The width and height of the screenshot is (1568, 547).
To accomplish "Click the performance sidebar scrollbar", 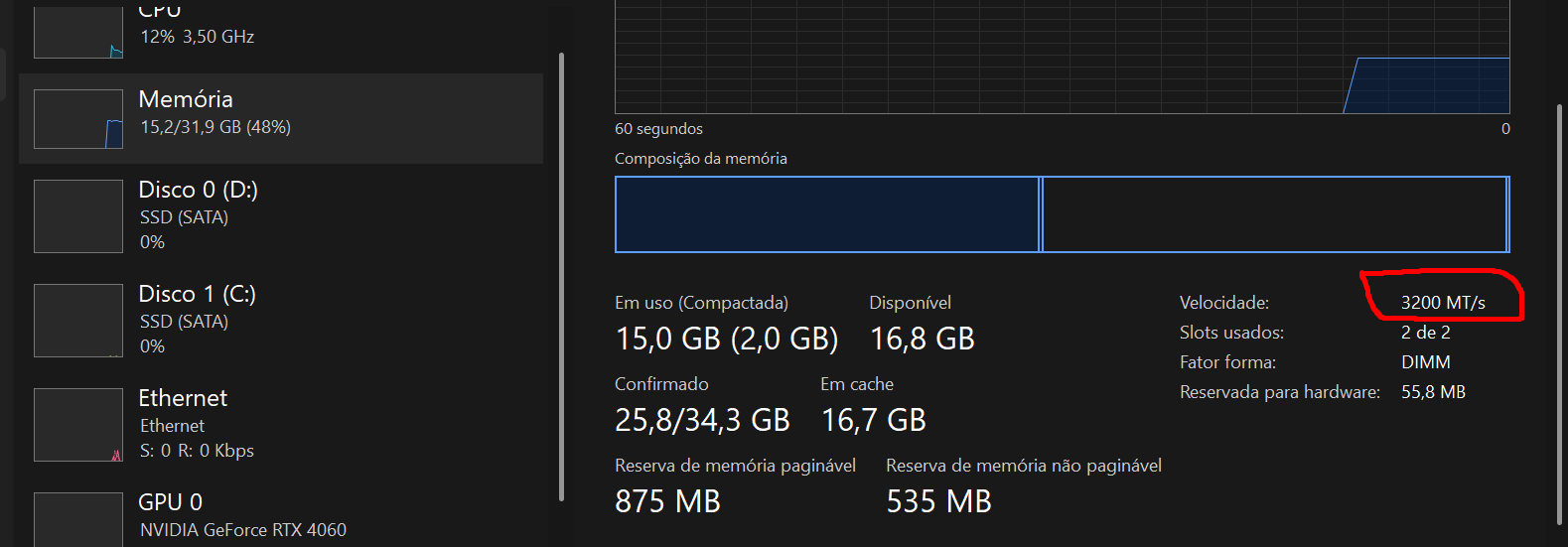I will [561, 277].
